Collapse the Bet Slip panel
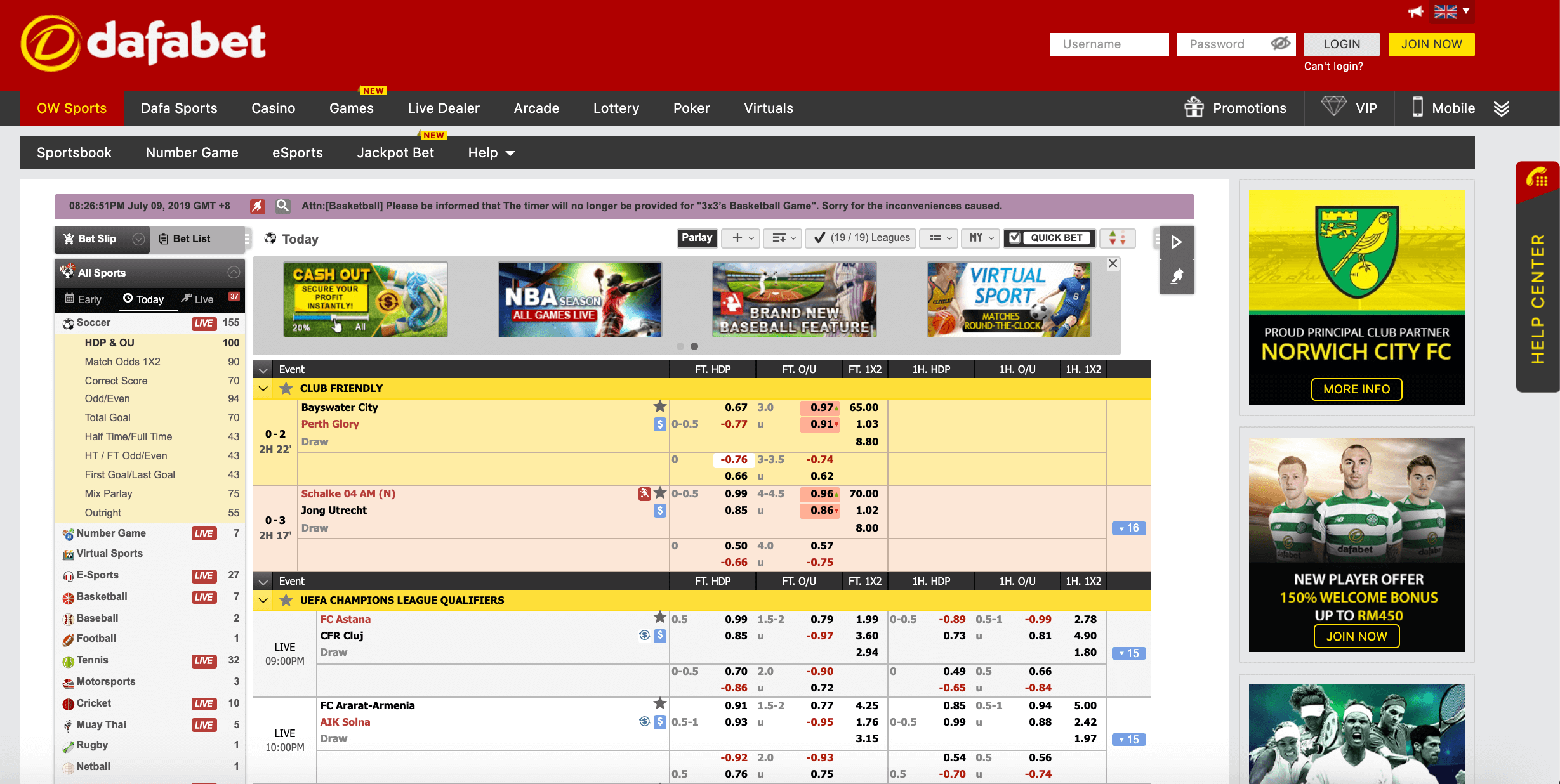 point(138,239)
